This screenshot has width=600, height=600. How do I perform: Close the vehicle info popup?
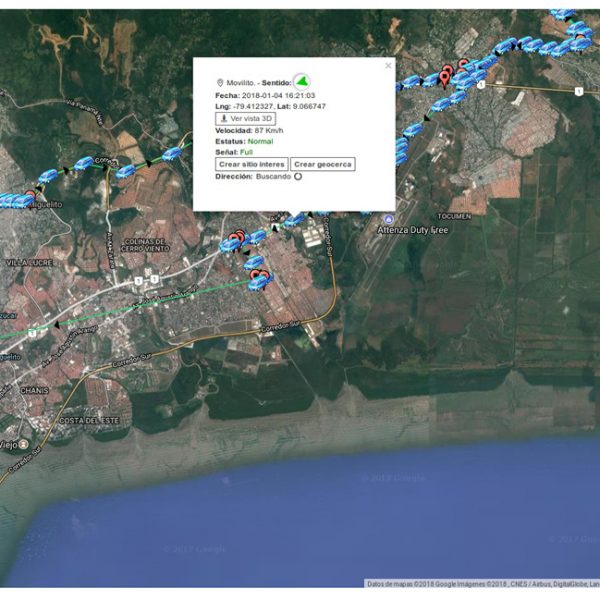pos(388,66)
